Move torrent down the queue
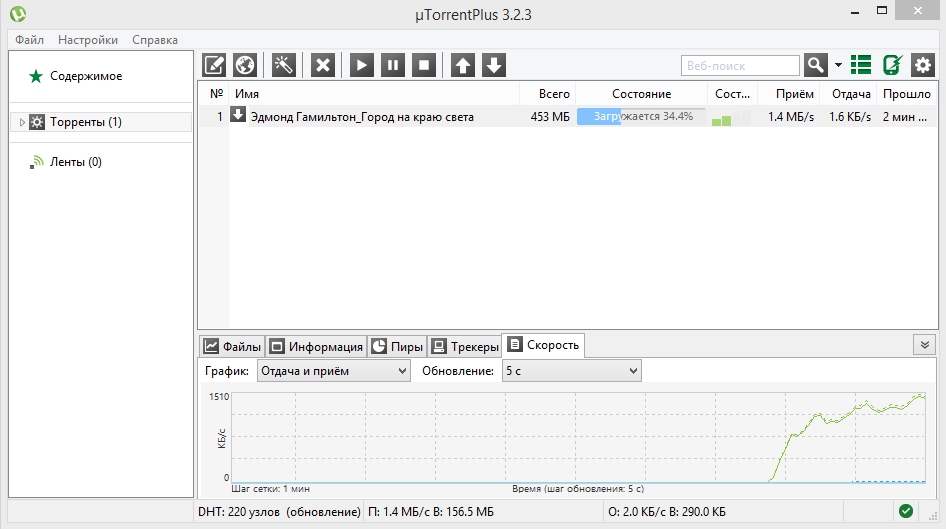 [x=494, y=65]
